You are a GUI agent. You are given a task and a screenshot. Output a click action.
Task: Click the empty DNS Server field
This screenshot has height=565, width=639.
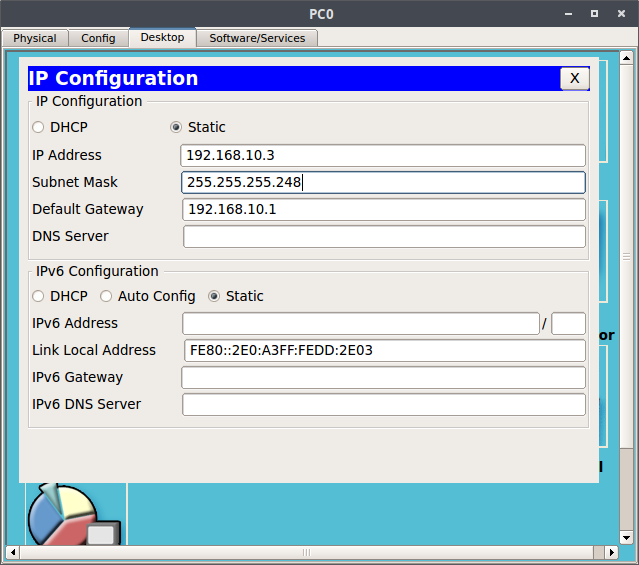(384, 236)
